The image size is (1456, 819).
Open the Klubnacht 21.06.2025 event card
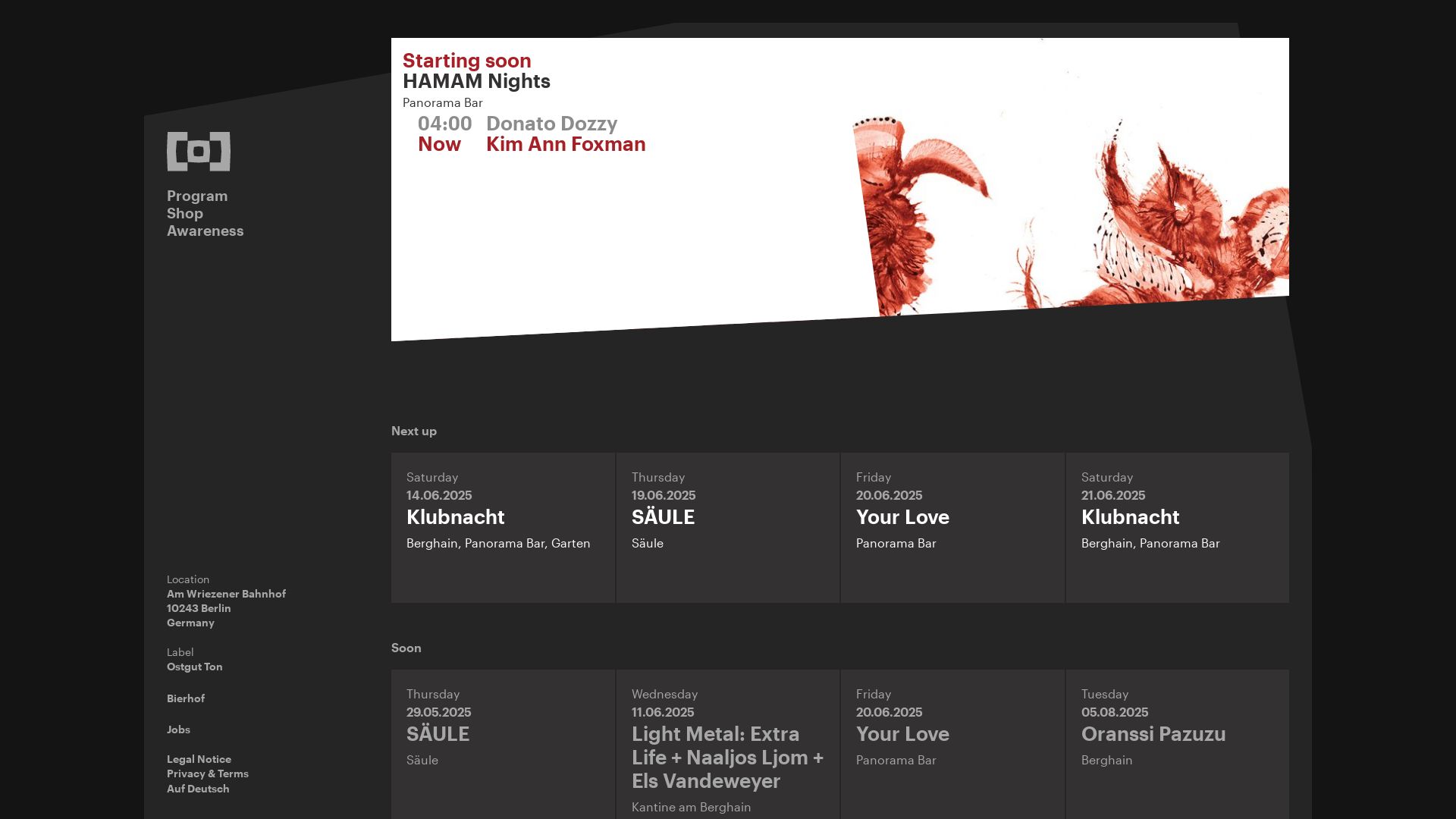[1177, 528]
